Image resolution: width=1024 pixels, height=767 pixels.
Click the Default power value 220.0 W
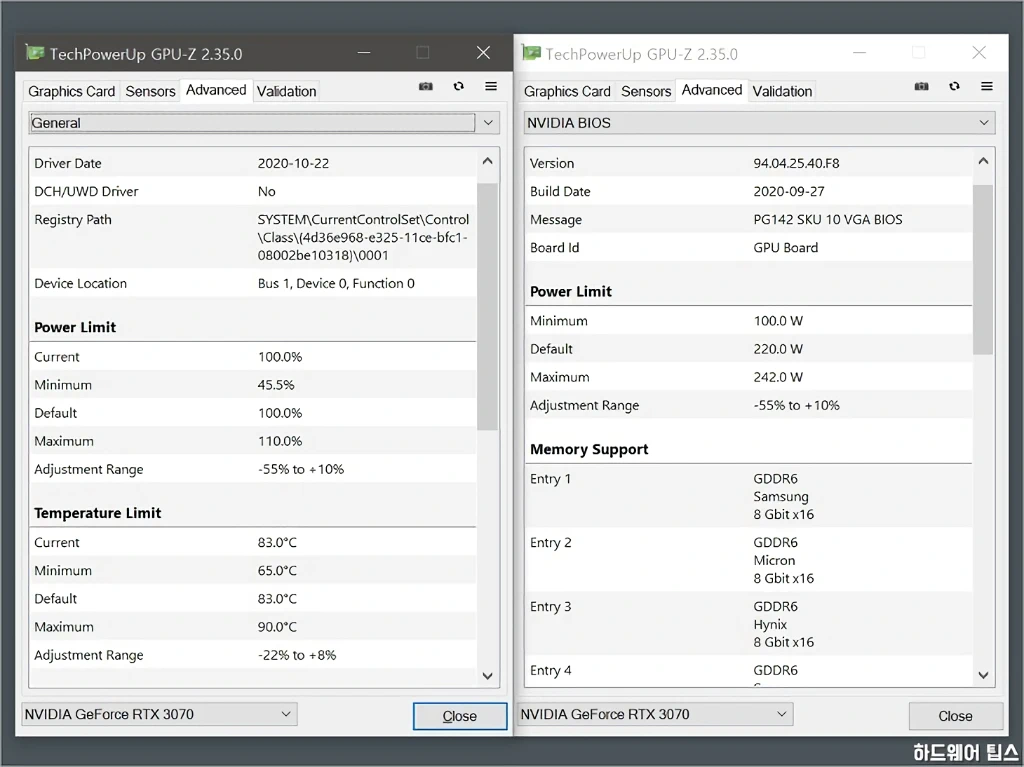click(778, 349)
